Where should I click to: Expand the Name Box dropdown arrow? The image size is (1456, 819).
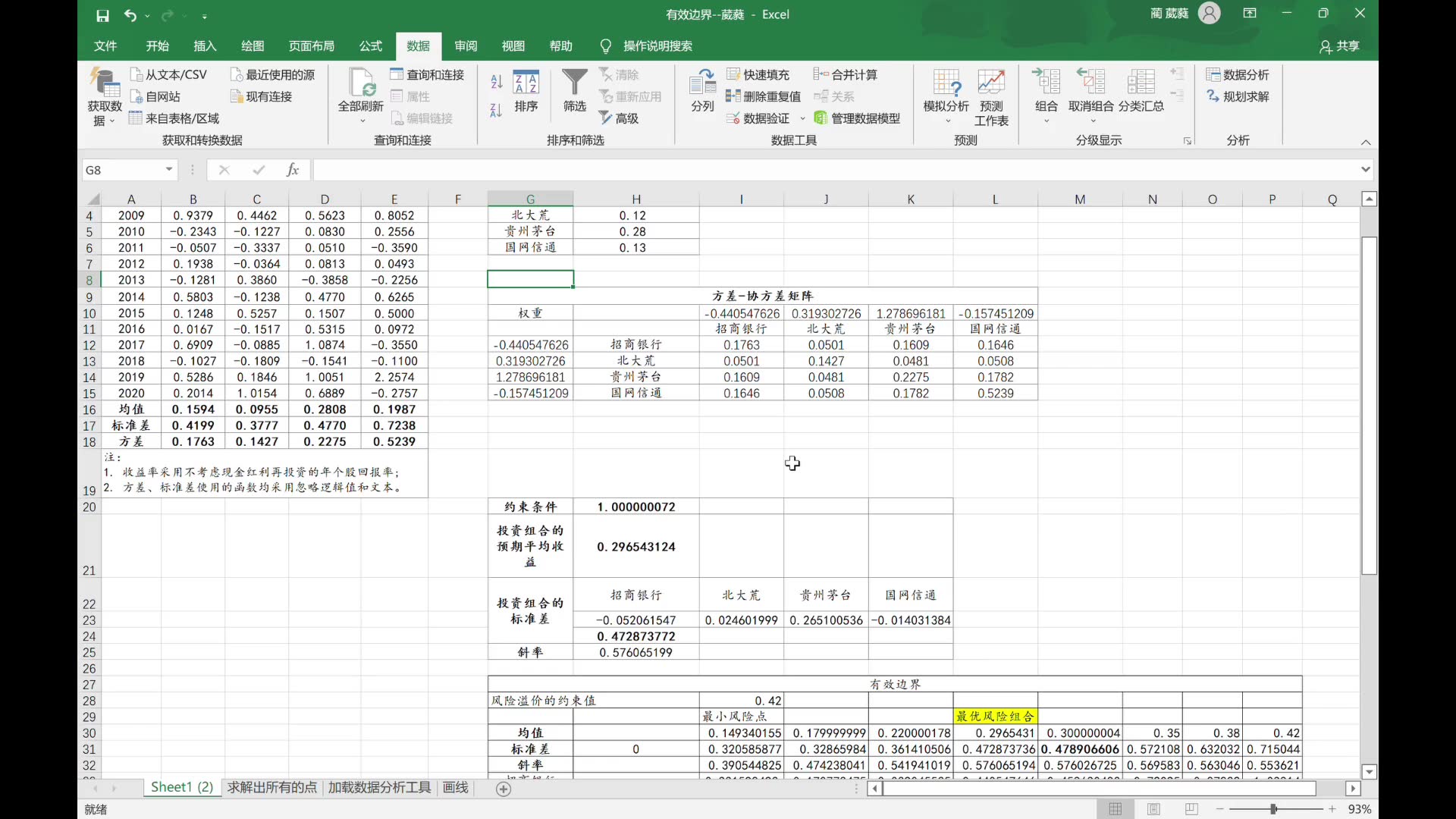click(169, 170)
